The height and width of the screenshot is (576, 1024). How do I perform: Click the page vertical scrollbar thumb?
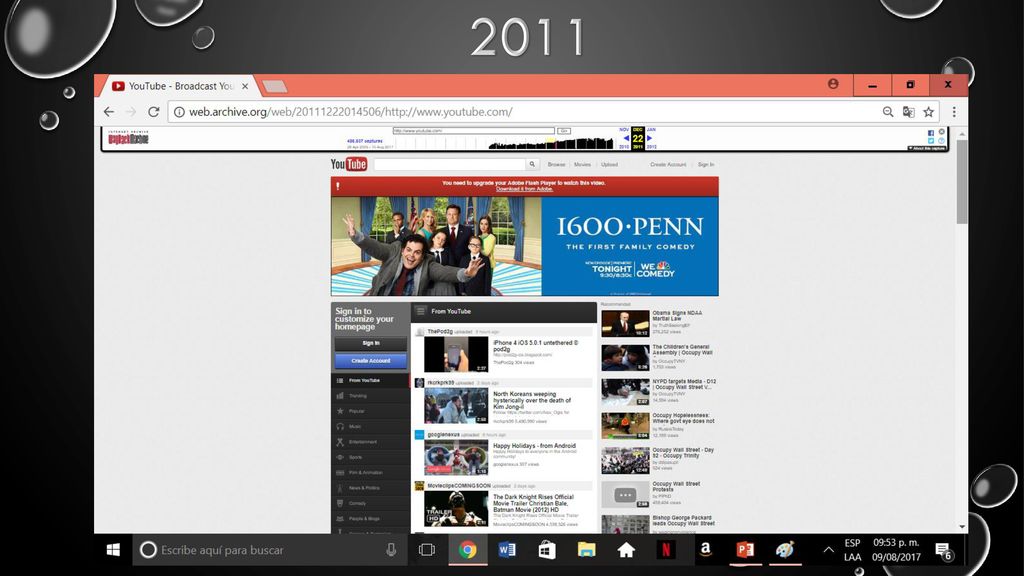[x=961, y=182]
